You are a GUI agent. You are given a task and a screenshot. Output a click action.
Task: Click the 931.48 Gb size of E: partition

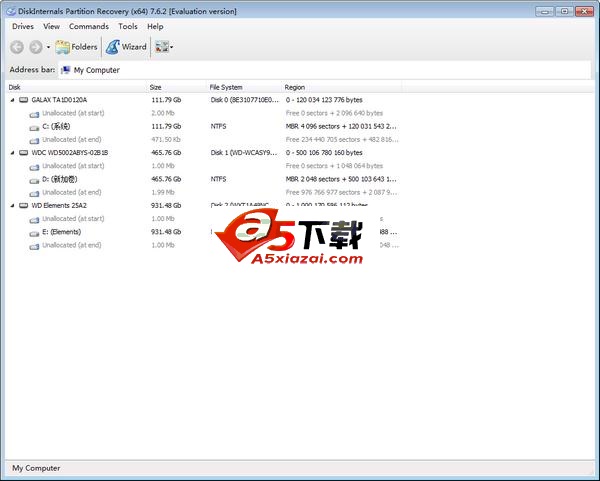[x=166, y=232]
